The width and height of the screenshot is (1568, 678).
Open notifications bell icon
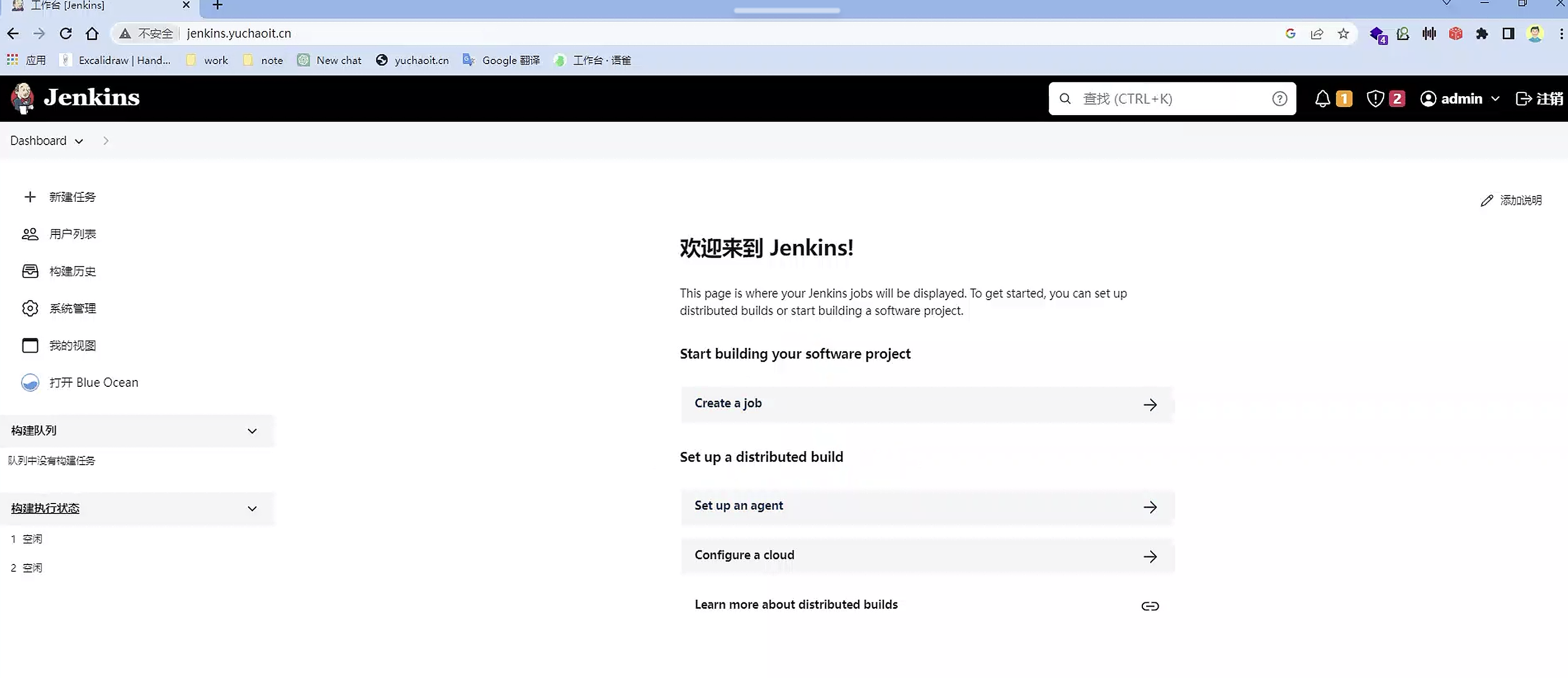pos(1322,99)
